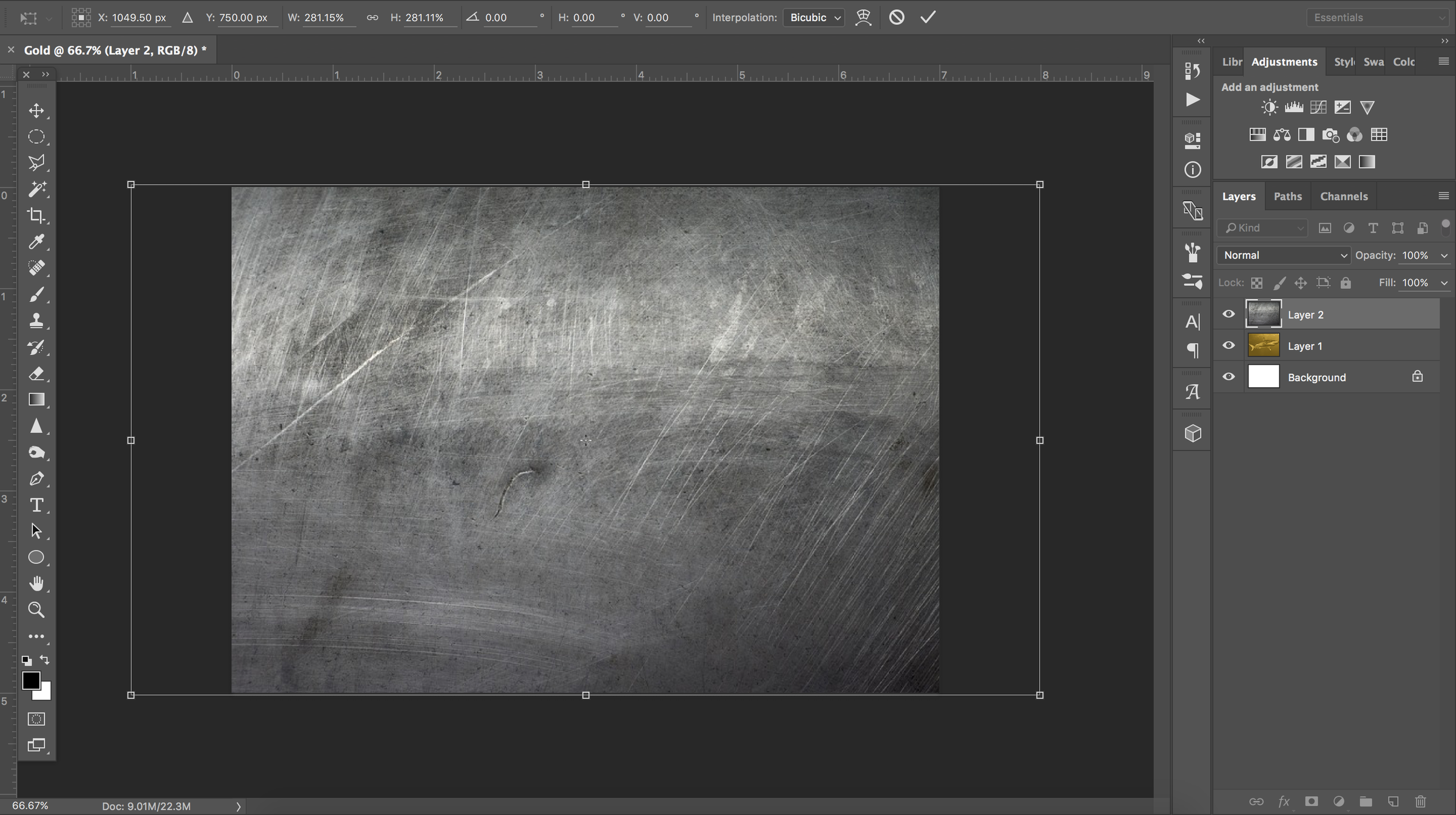Click the foreground color swatch
This screenshot has width=1456, height=815.
(x=31, y=681)
